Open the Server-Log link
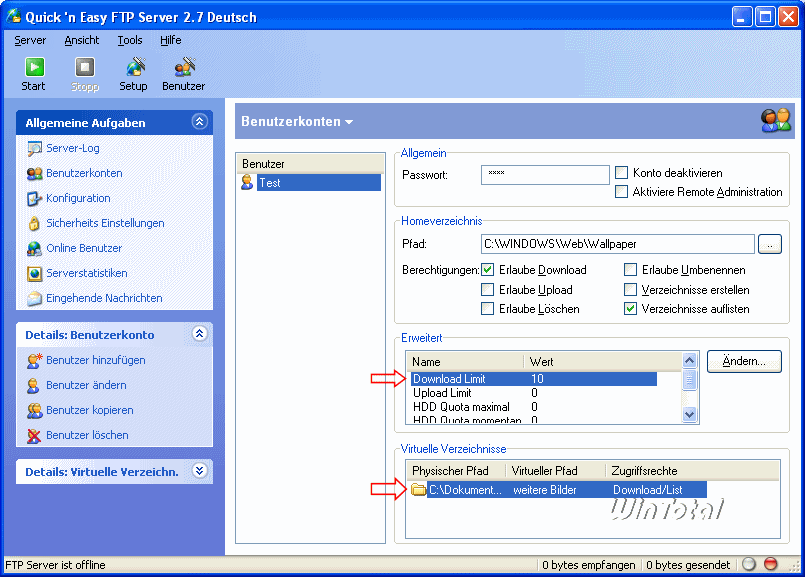Image resolution: width=805 pixels, height=577 pixels. point(72,148)
